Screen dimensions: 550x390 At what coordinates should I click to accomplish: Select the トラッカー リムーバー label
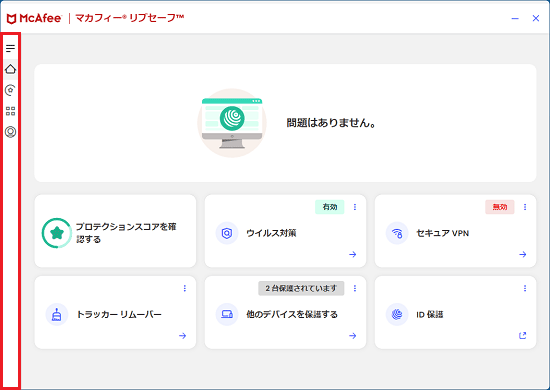pos(119,314)
